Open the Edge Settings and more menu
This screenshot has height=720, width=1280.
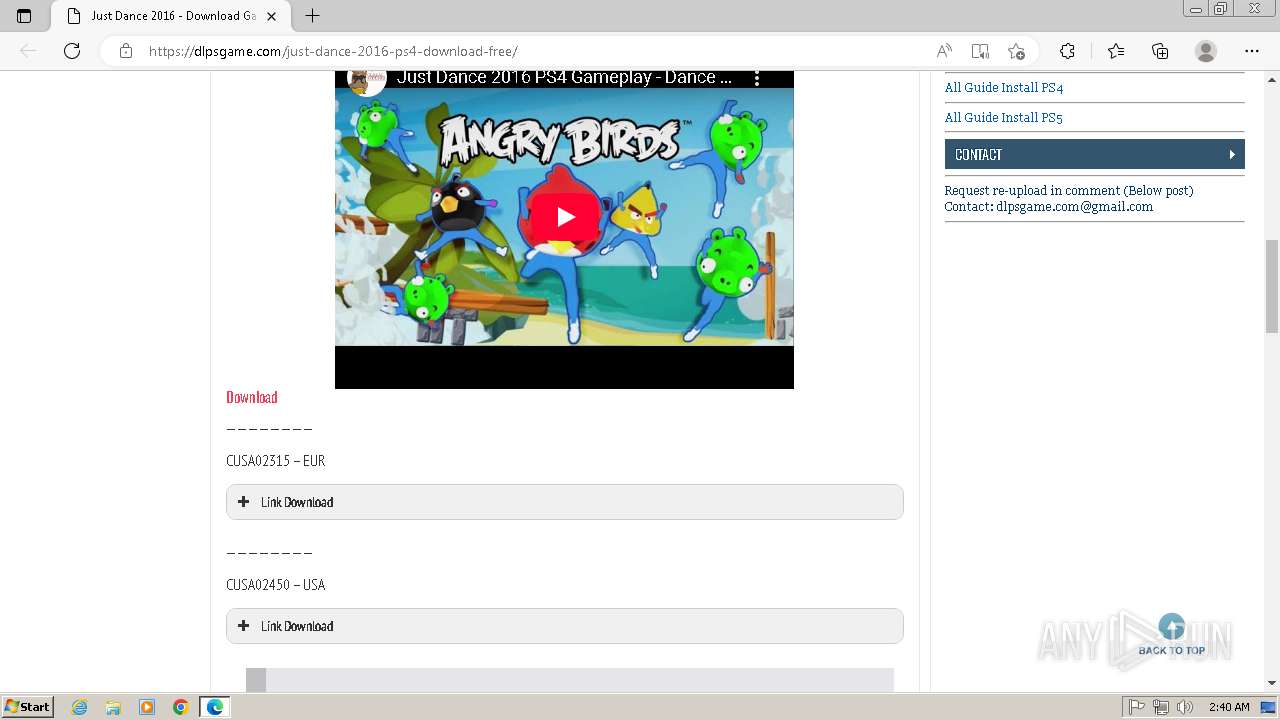point(1252,51)
